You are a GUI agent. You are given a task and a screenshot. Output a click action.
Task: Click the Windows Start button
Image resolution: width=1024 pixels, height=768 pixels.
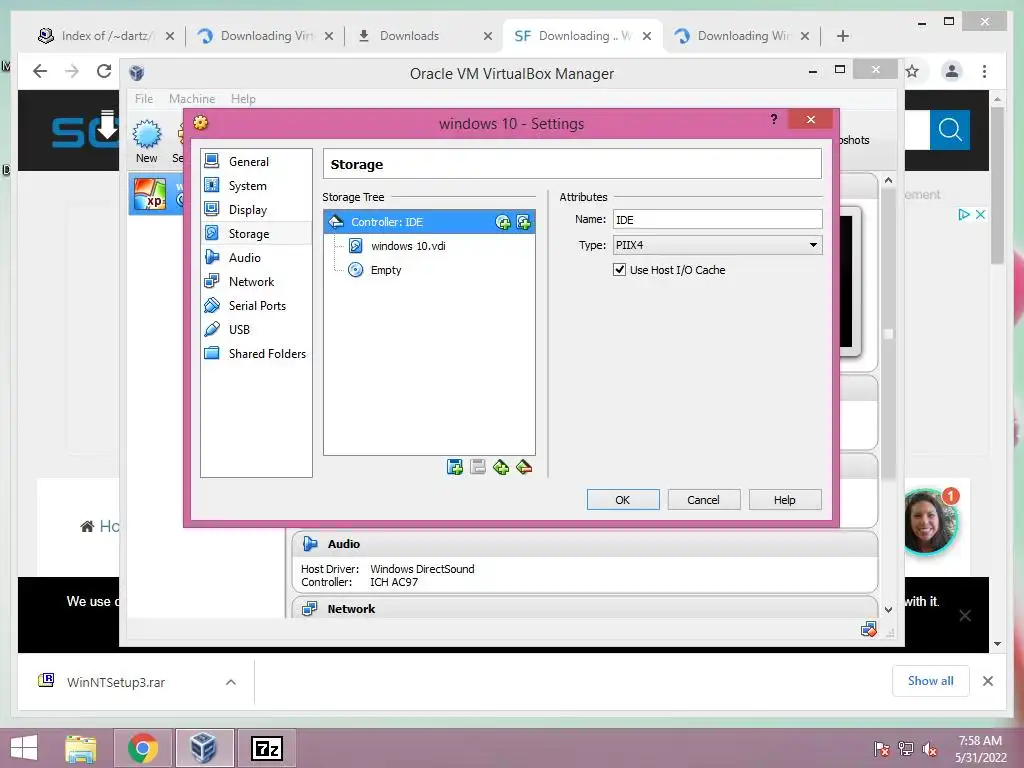click(24, 748)
